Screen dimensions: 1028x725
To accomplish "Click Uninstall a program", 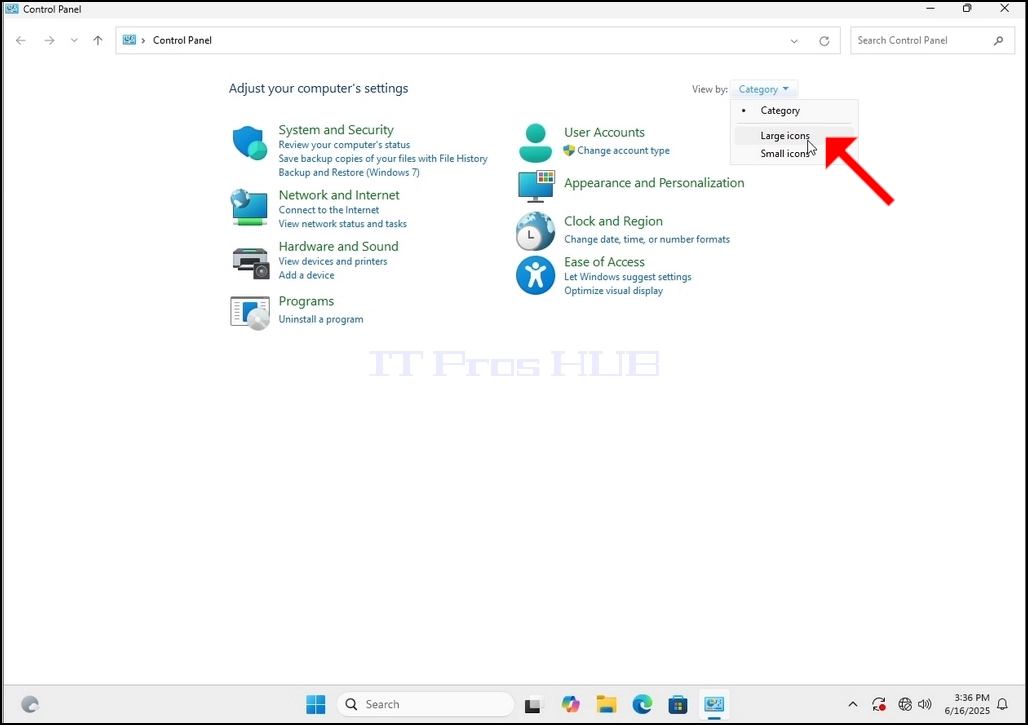I will click(x=321, y=319).
